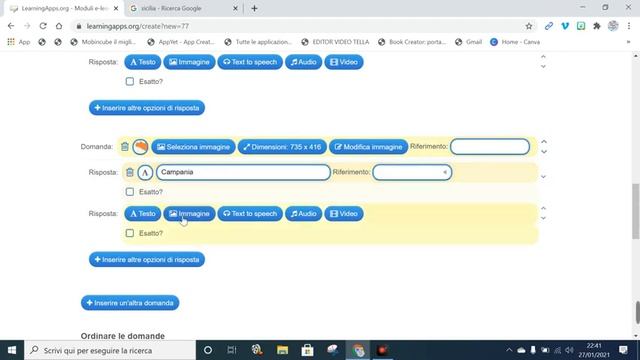
Task: Switch to Chrome in the taskbar
Action: 358,350
